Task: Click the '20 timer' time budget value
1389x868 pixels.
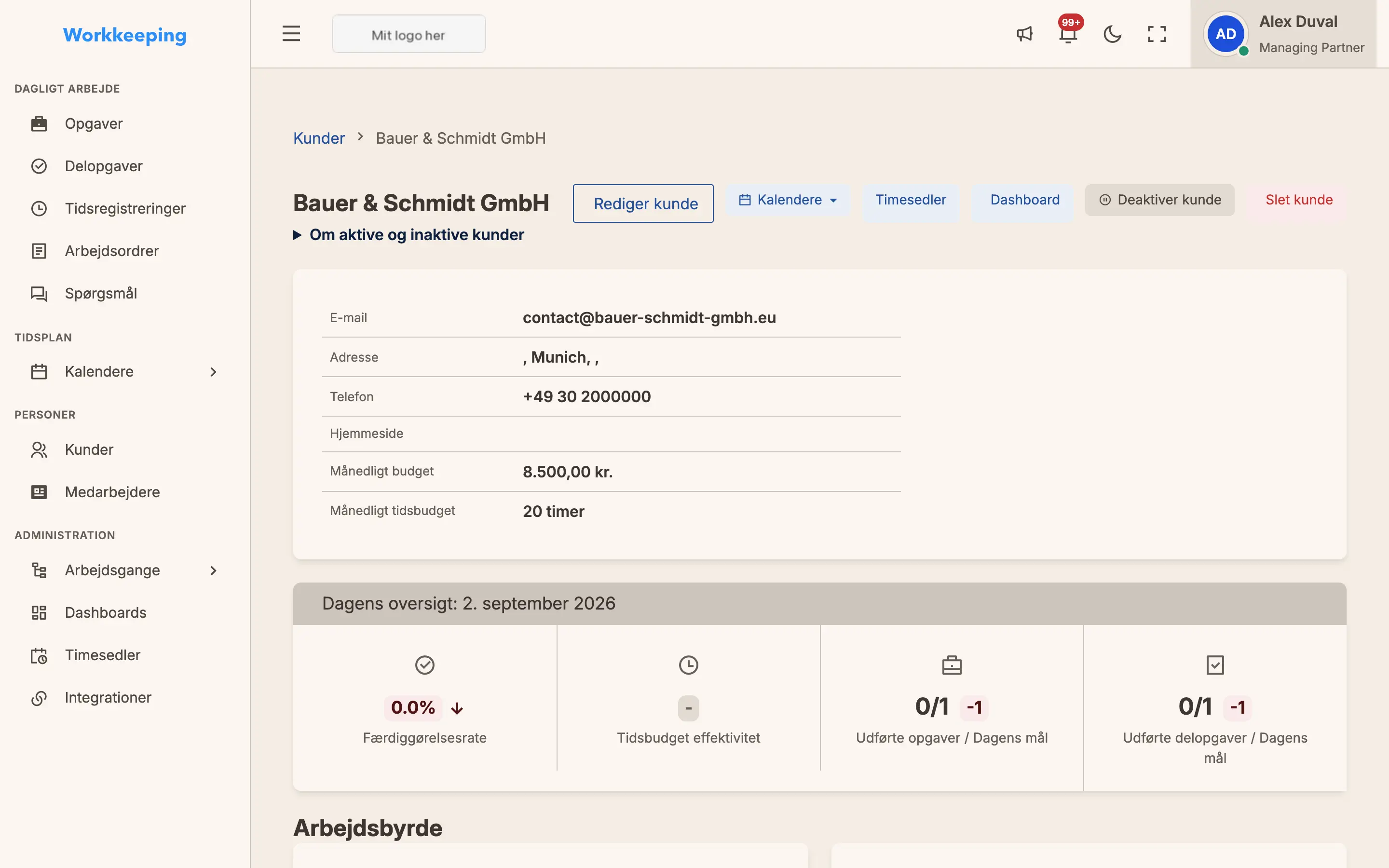Action: click(553, 512)
